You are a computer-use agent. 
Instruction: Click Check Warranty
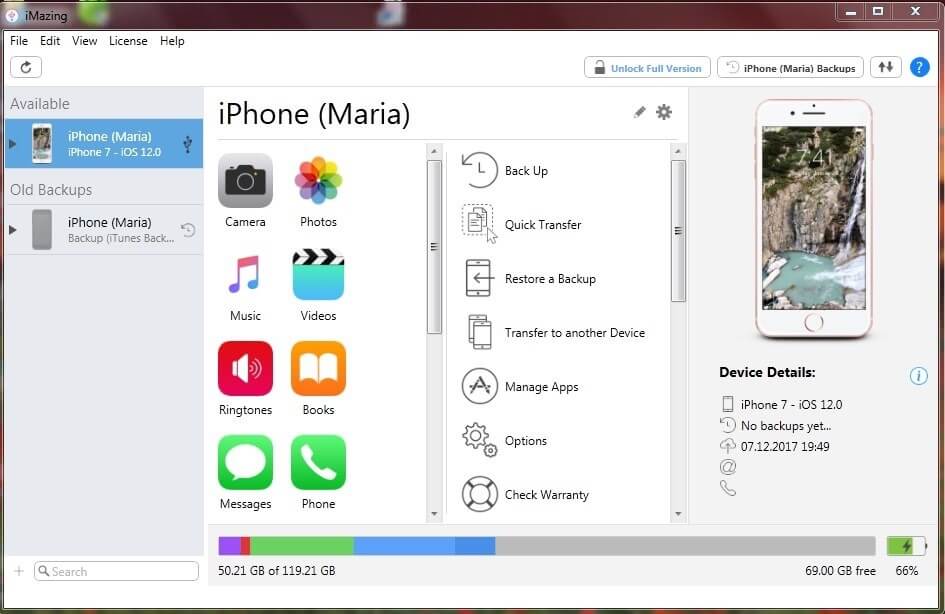(525, 494)
